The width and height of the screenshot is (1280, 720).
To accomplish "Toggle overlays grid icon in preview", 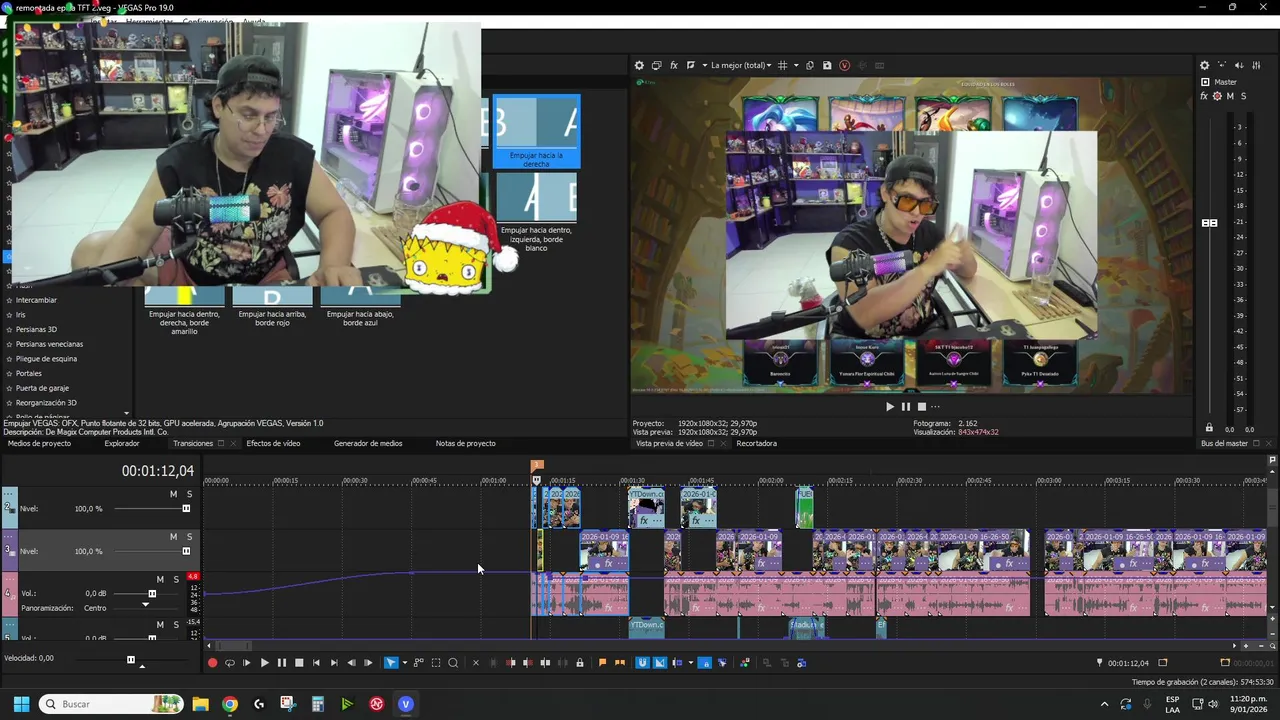I will [782, 65].
